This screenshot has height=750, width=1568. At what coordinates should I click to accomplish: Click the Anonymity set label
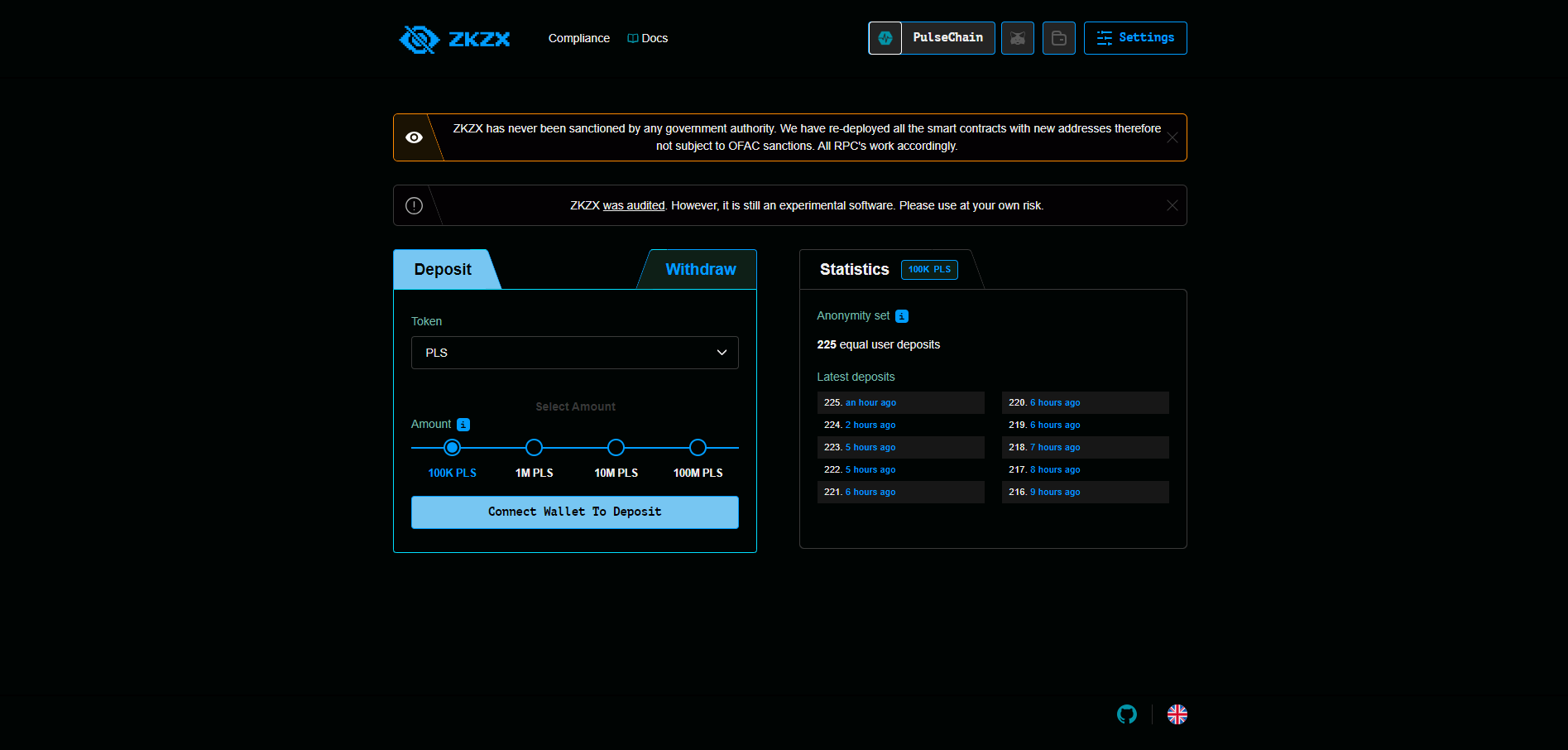pos(853,315)
